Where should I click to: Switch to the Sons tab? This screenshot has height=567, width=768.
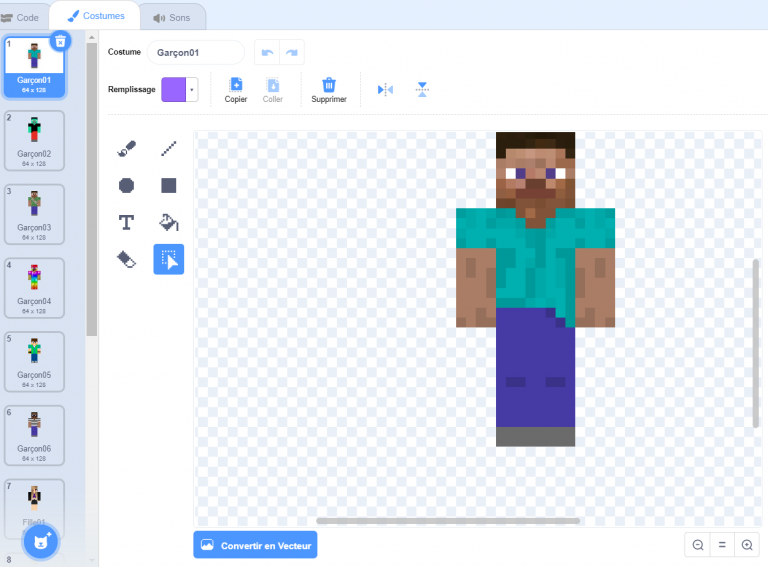click(x=172, y=18)
